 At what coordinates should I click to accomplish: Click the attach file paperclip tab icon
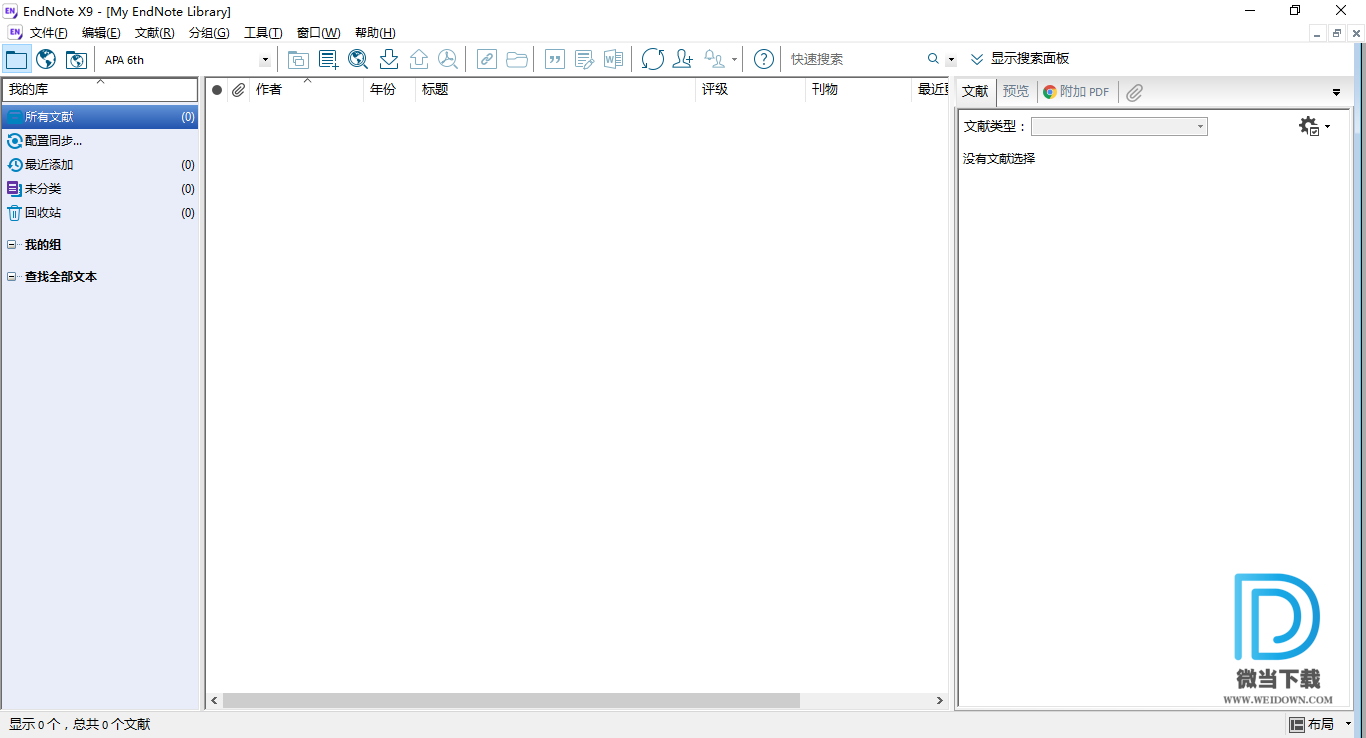click(x=1133, y=92)
